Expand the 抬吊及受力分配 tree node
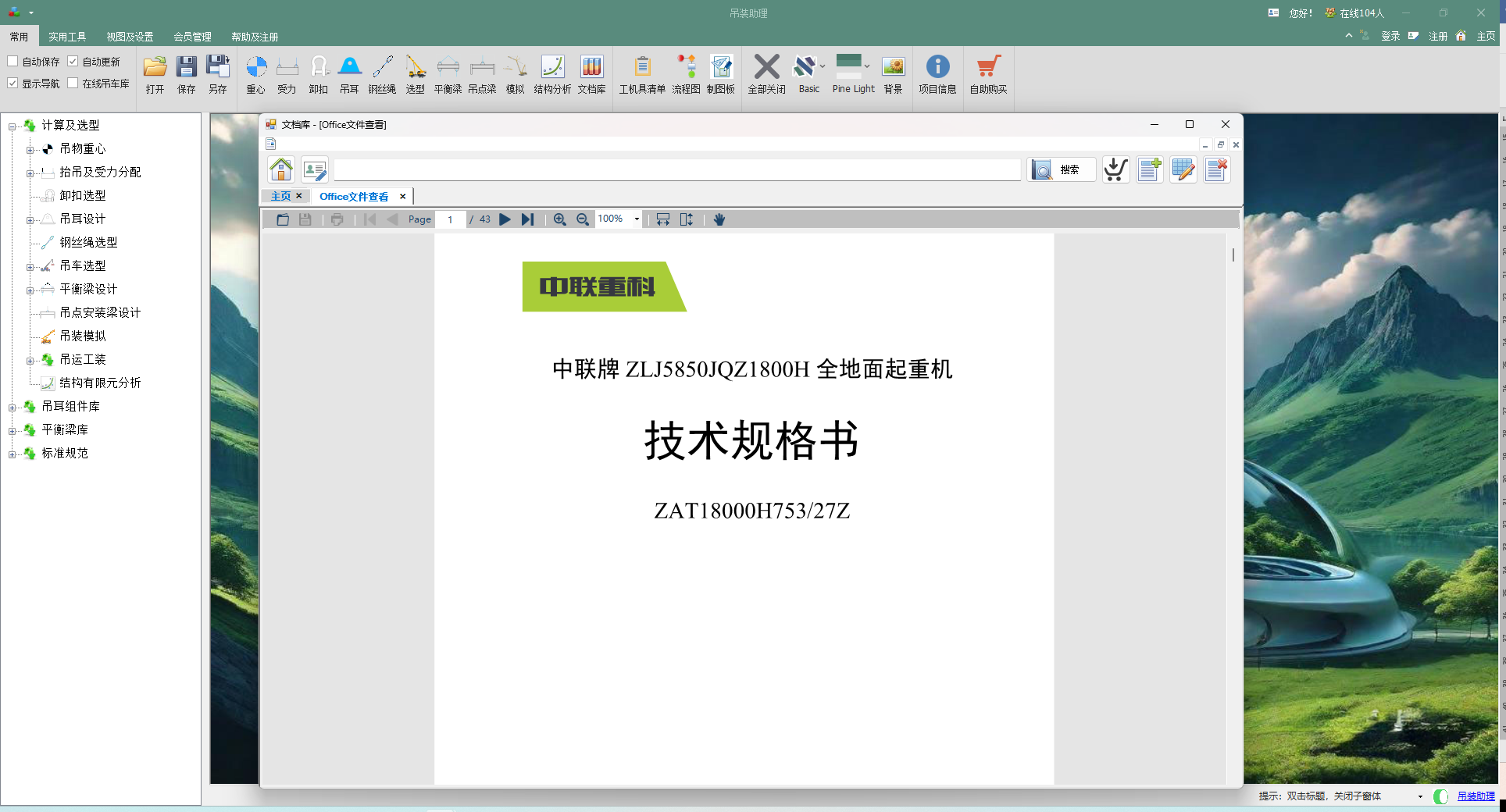This screenshot has height=812, width=1506. (30, 173)
